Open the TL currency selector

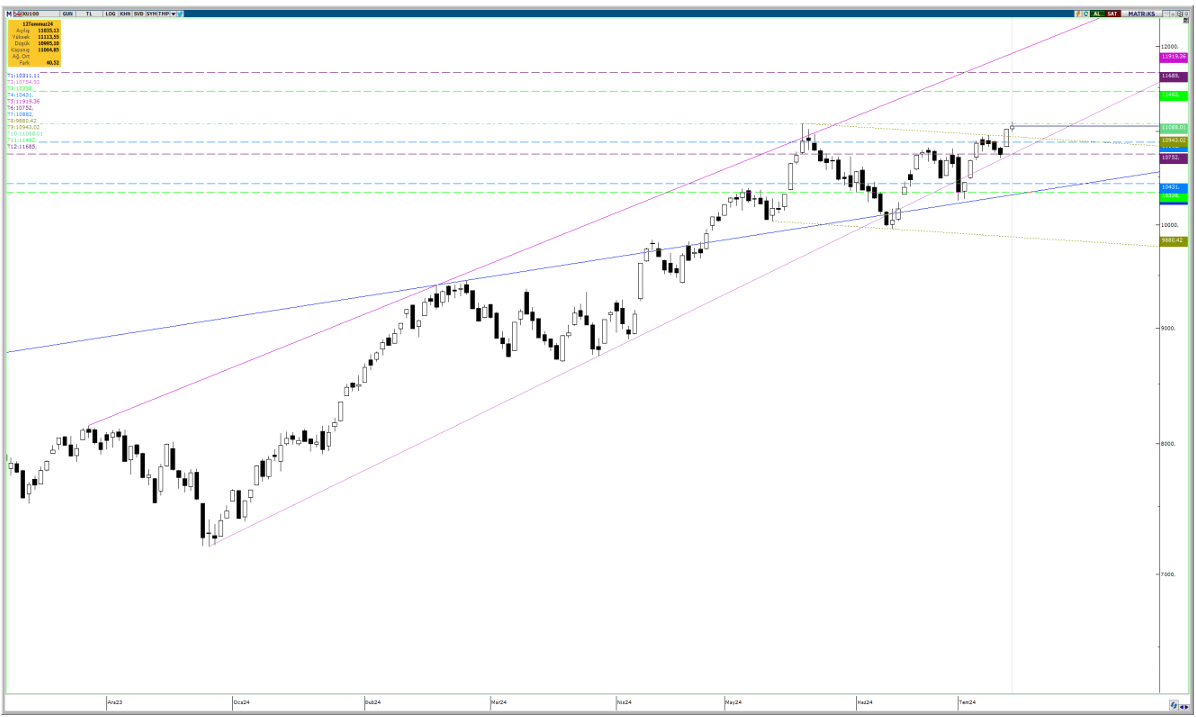(89, 14)
